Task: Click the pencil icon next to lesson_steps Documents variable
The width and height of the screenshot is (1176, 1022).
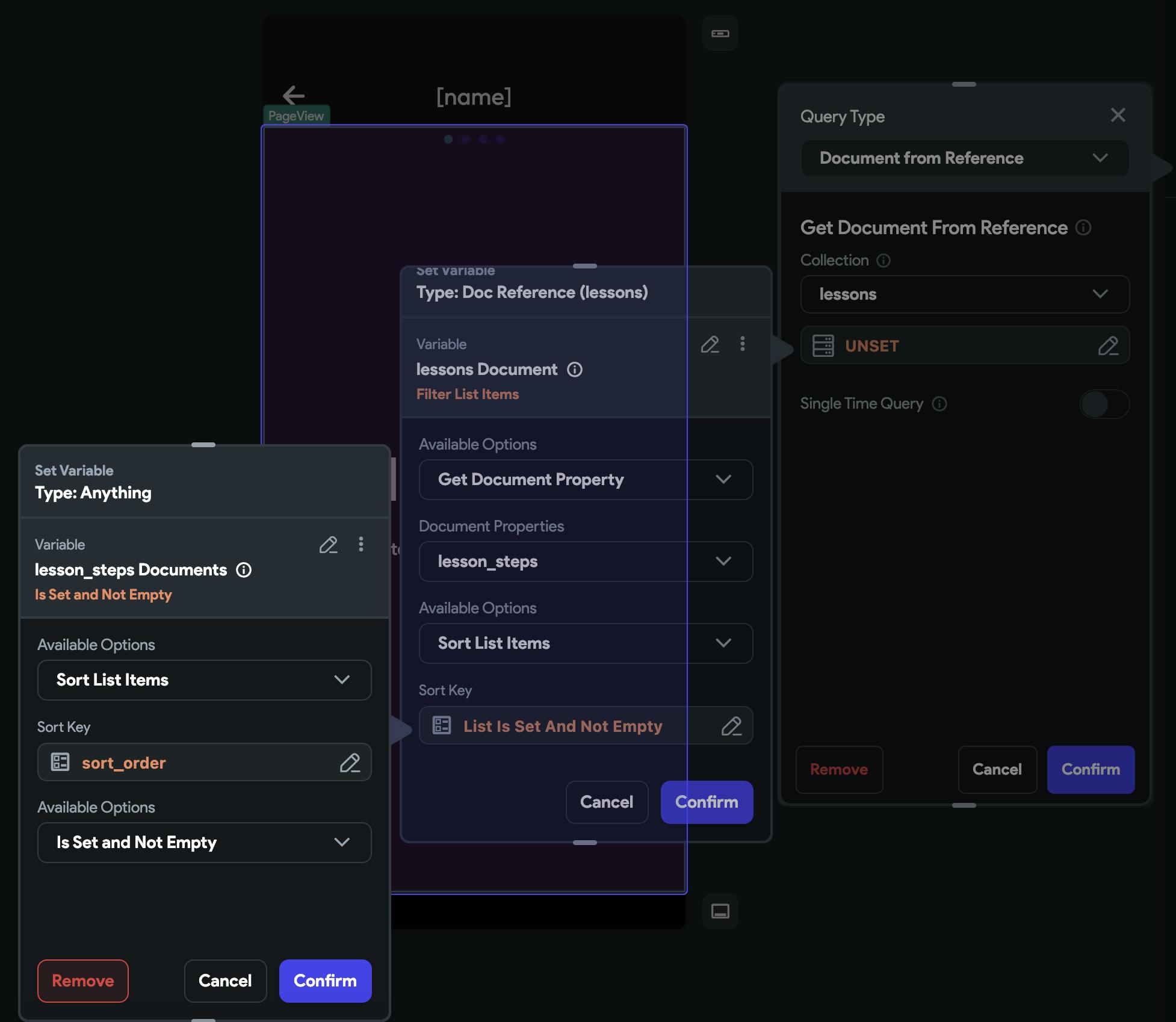Action: pos(328,545)
